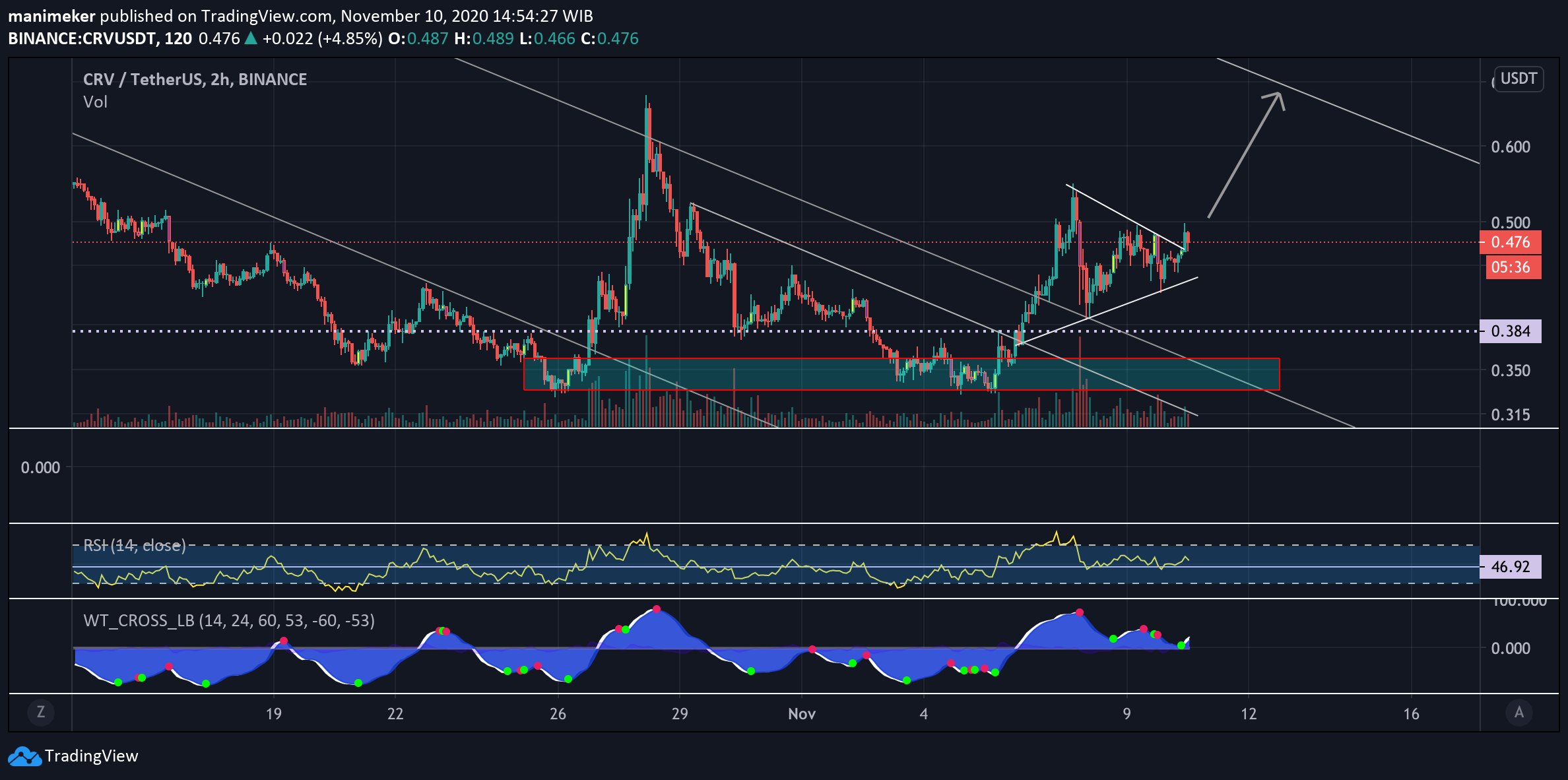1568x780 pixels.
Task: Click the BINANCE:CRVUSDT, 120 symbol header
Action: point(100,38)
